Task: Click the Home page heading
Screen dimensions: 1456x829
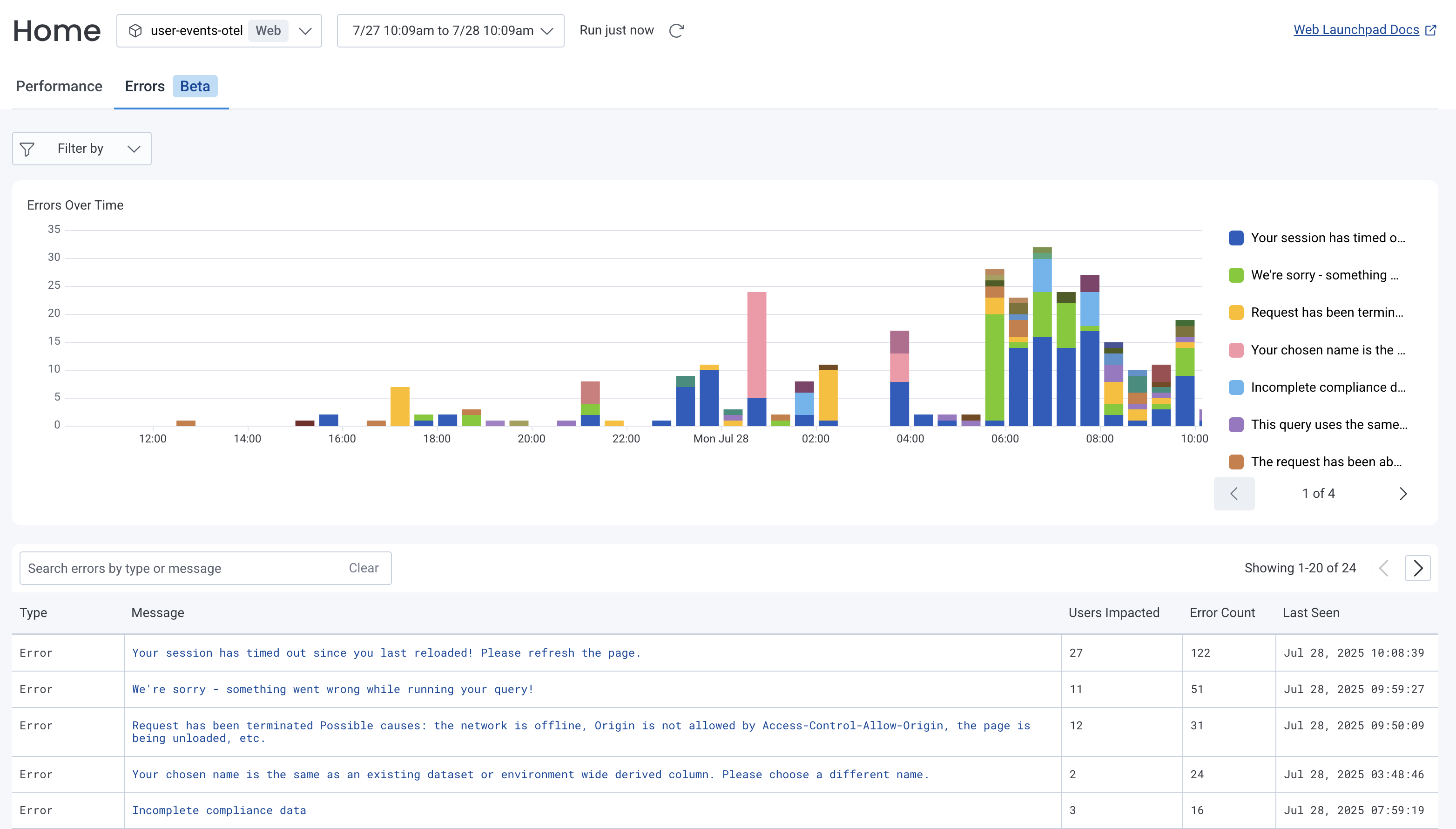Action: click(57, 31)
